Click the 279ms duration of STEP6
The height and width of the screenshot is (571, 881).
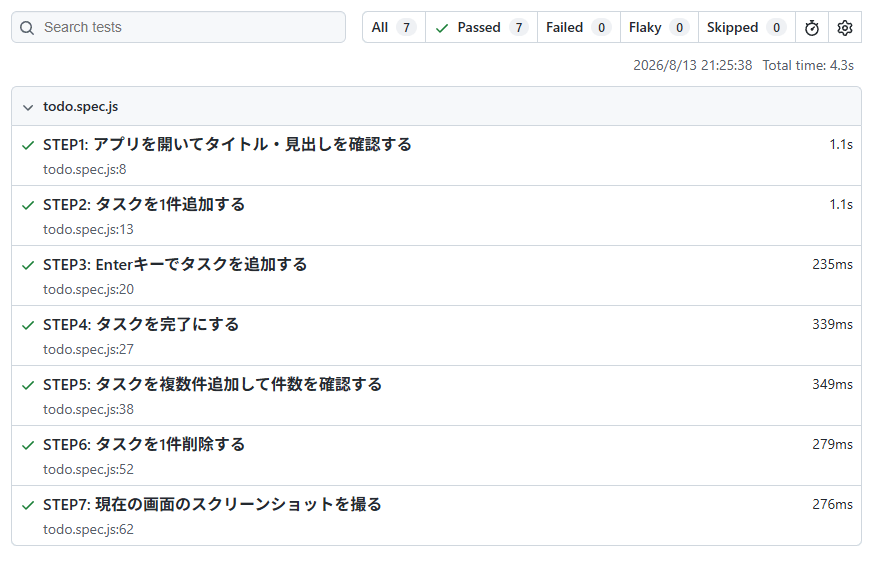click(x=832, y=445)
